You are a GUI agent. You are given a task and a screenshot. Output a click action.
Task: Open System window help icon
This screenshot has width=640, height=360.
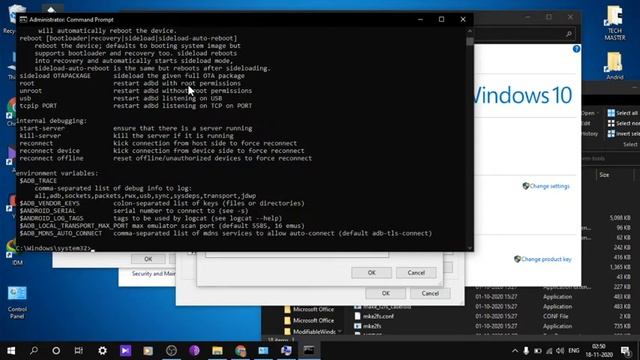(x=576, y=49)
